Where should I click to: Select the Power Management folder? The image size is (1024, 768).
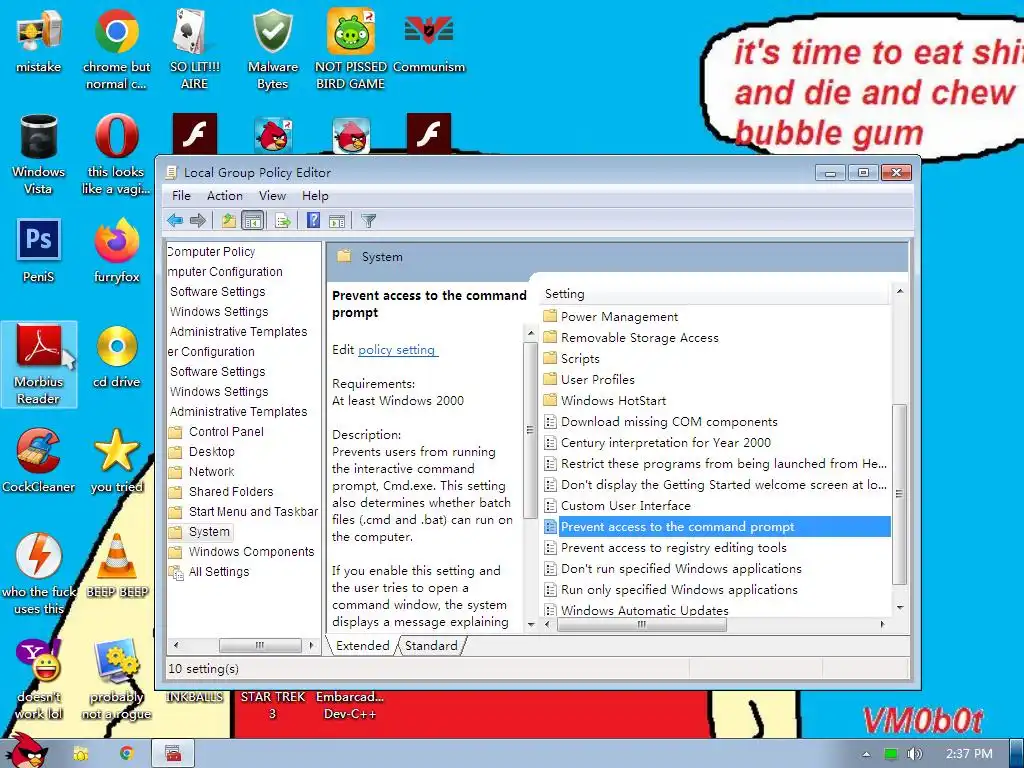[x=619, y=317]
